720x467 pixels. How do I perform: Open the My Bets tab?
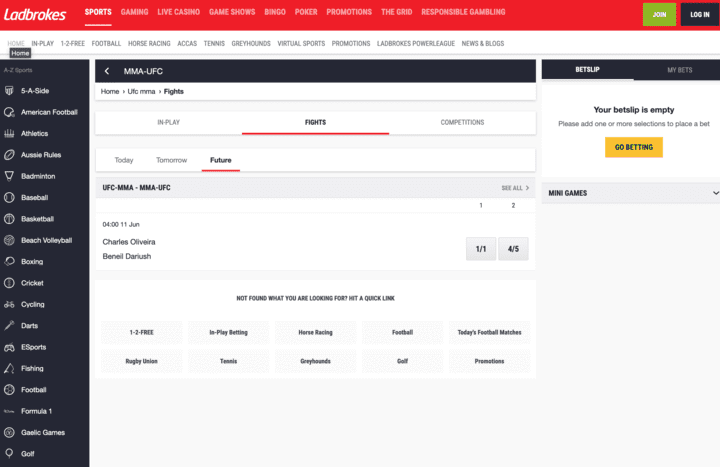680,70
